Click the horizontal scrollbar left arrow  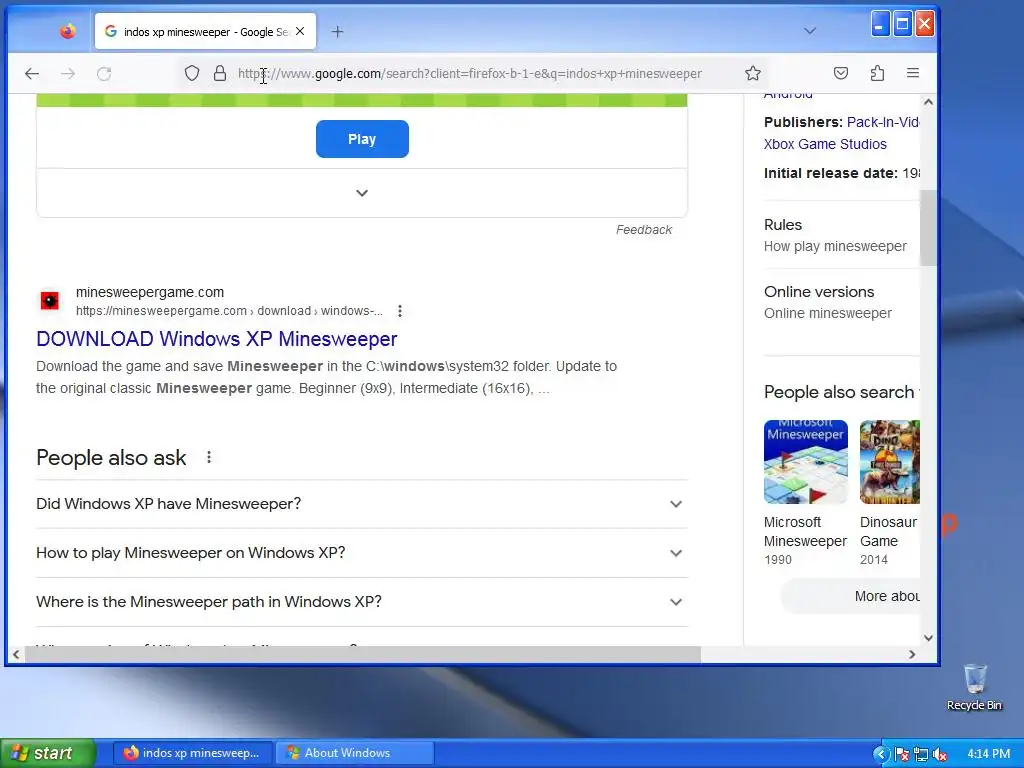[16, 654]
